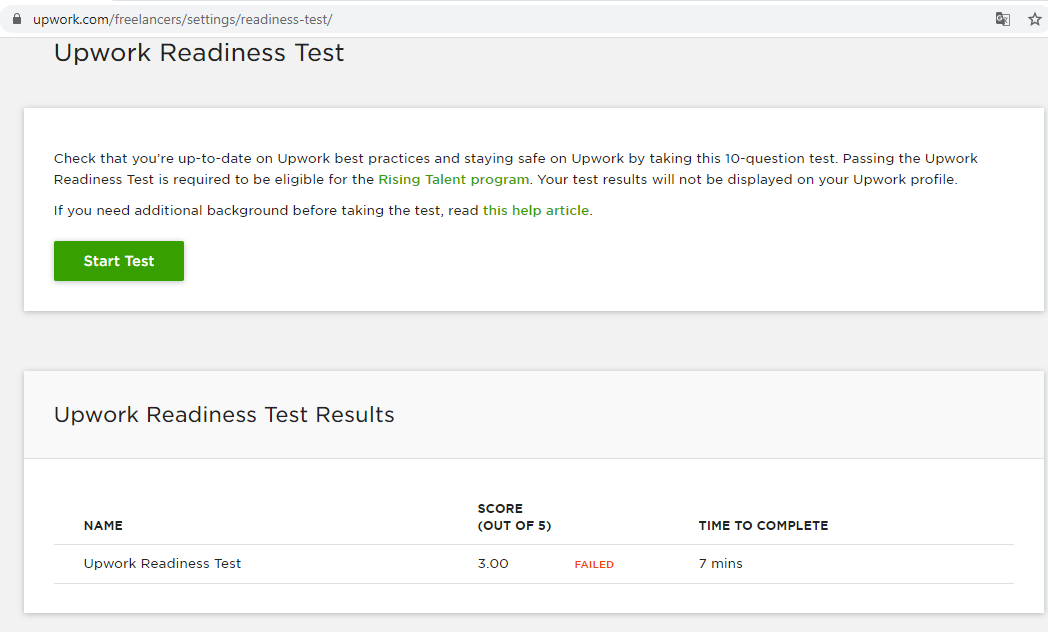The image size is (1048, 632).
Task: Select the 'Upwork Readiness Test' page heading
Action: point(199,53)
